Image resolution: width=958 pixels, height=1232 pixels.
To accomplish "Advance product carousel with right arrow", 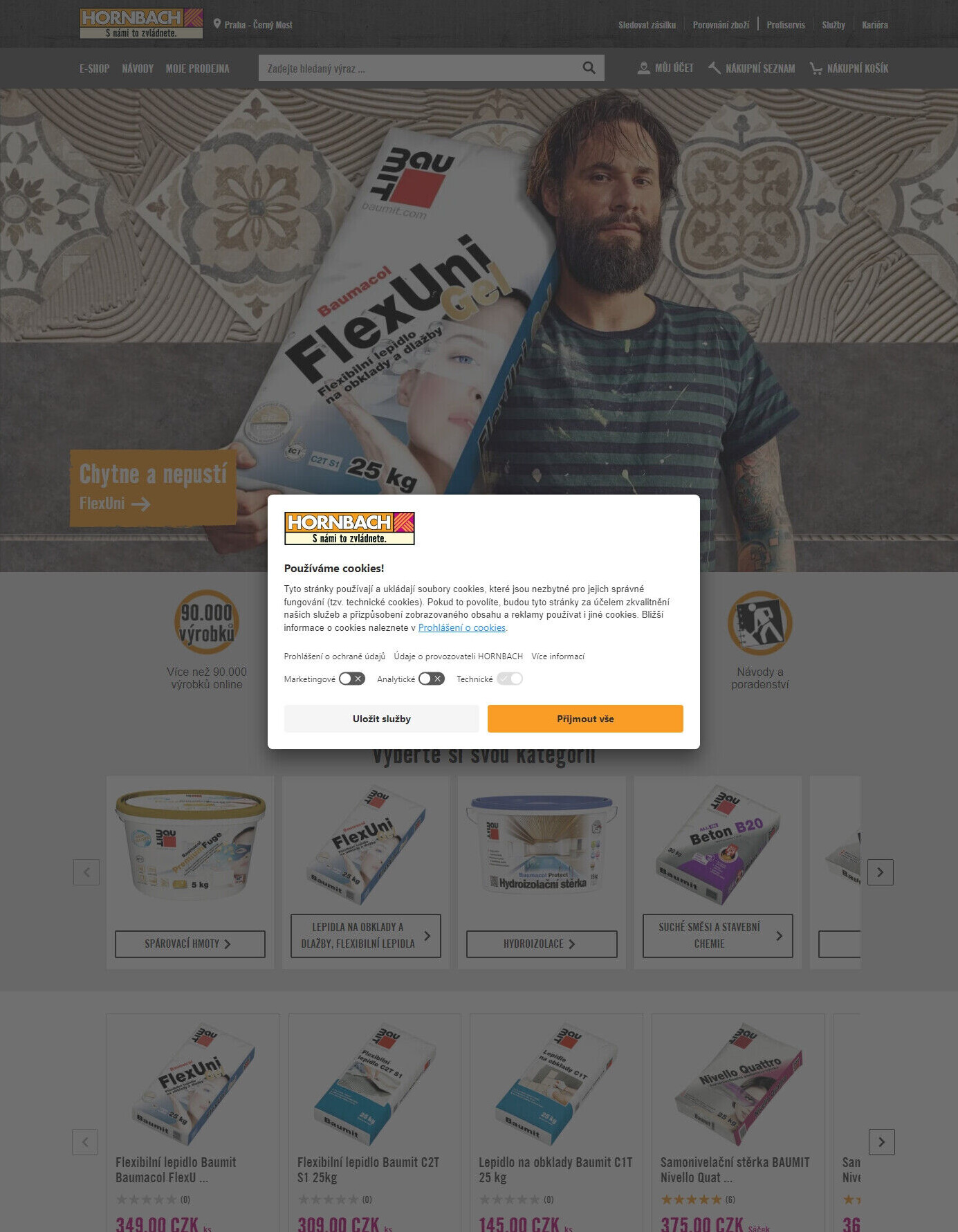I will [881, 1142].
